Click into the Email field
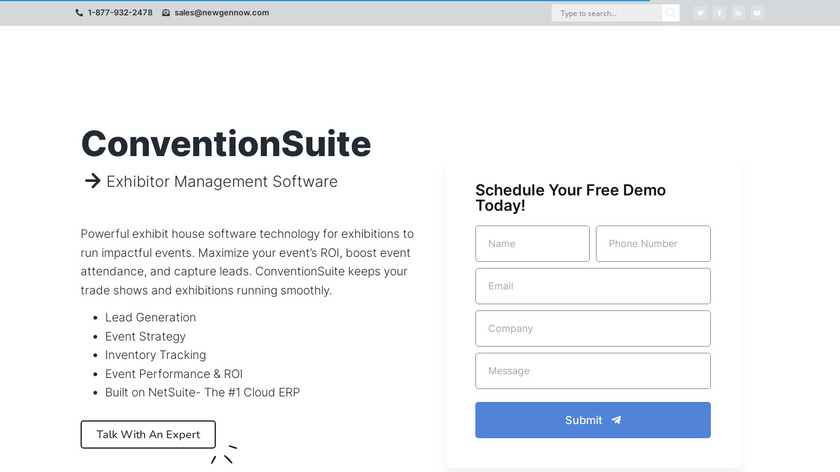 click(592, 286)
